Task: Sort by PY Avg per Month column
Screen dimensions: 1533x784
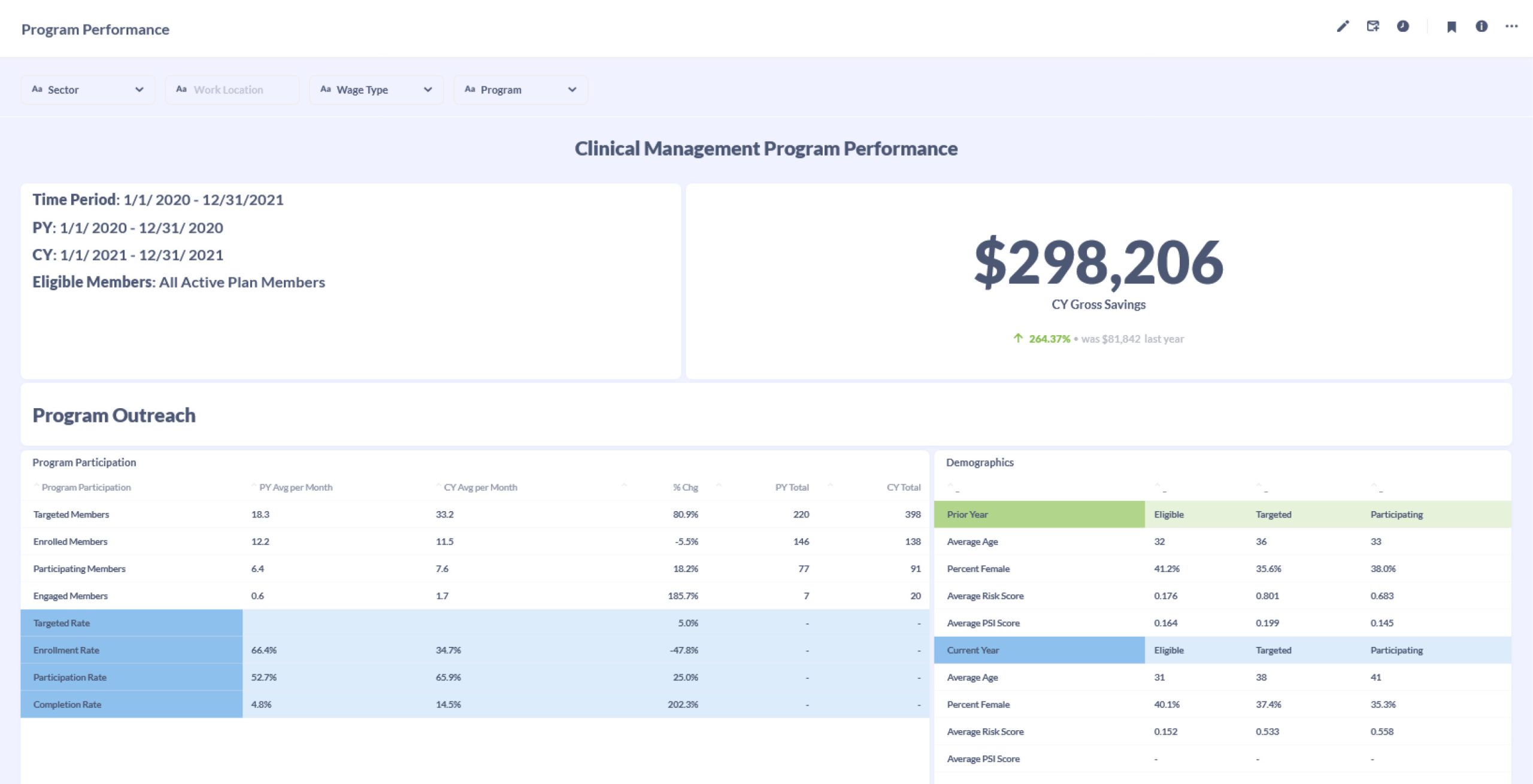Action: 295,487
